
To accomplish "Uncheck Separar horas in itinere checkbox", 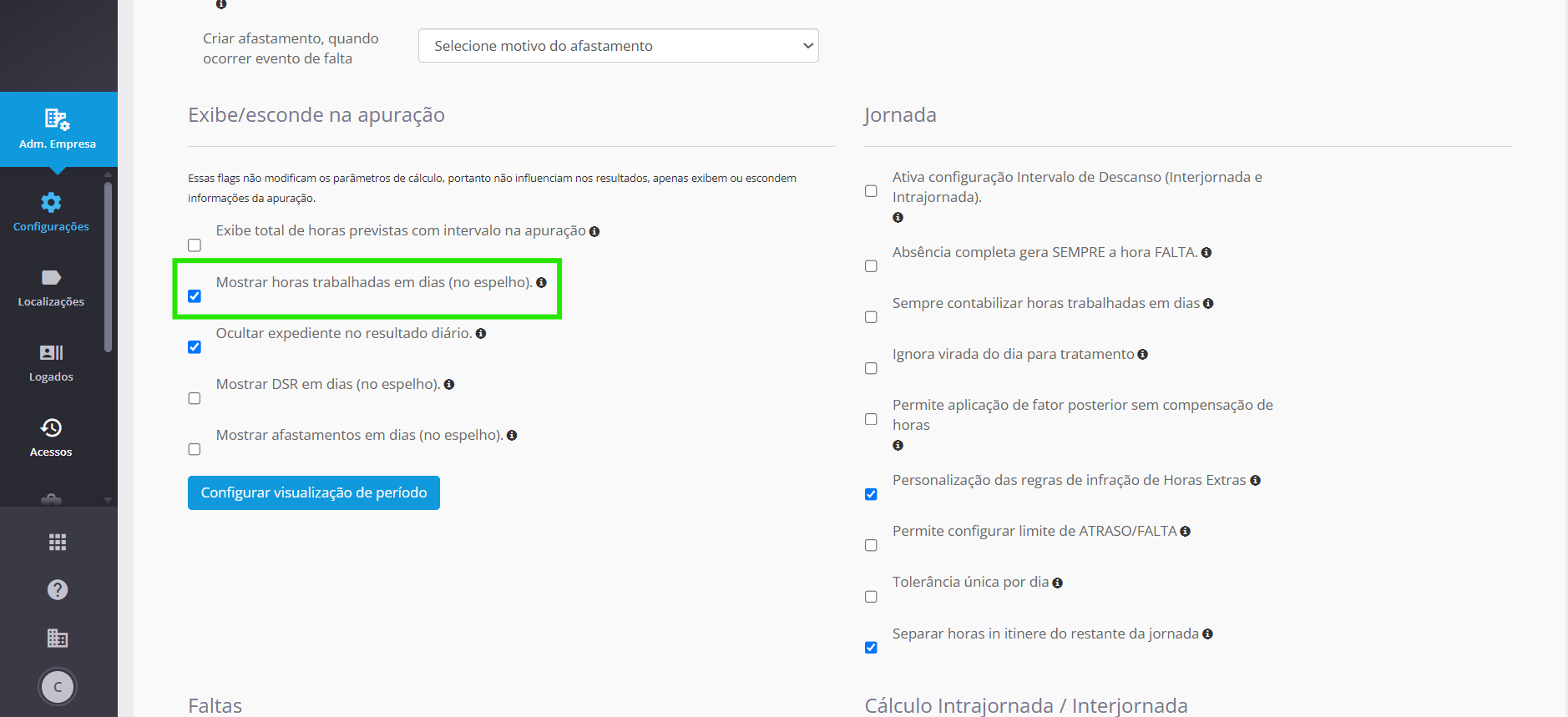I will tap(871, 648).
